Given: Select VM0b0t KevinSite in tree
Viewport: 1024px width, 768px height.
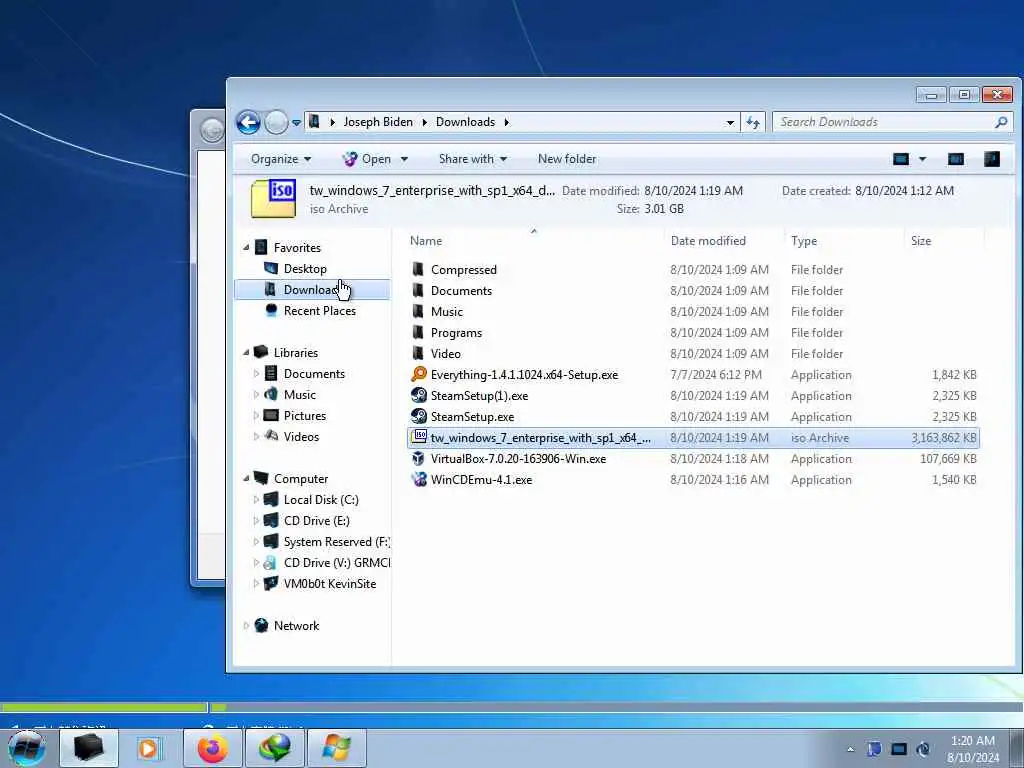Looking at the screenshot, I should click(x=330, y=584).
